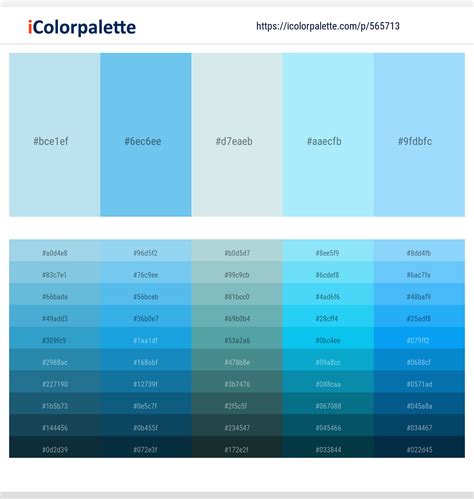Choose the #81bcc0 shade cell
The width and height of the screenshot is (474, 499).
tap(237, 294)
